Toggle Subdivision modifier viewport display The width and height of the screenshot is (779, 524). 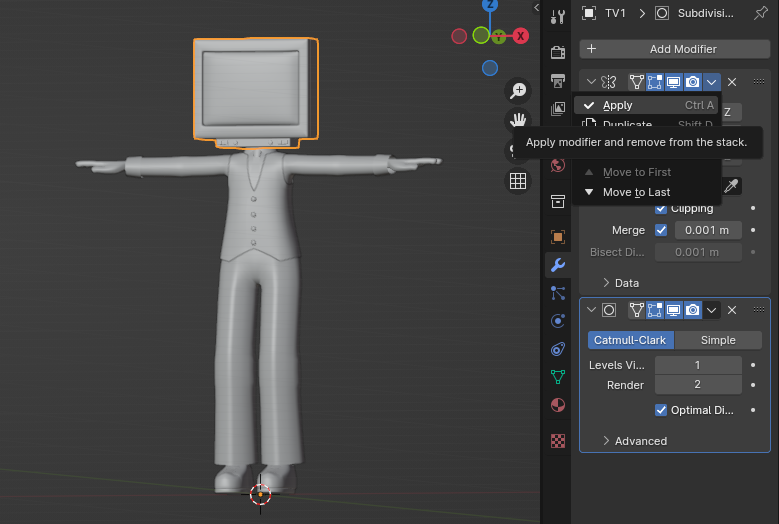tap(673, 310)
